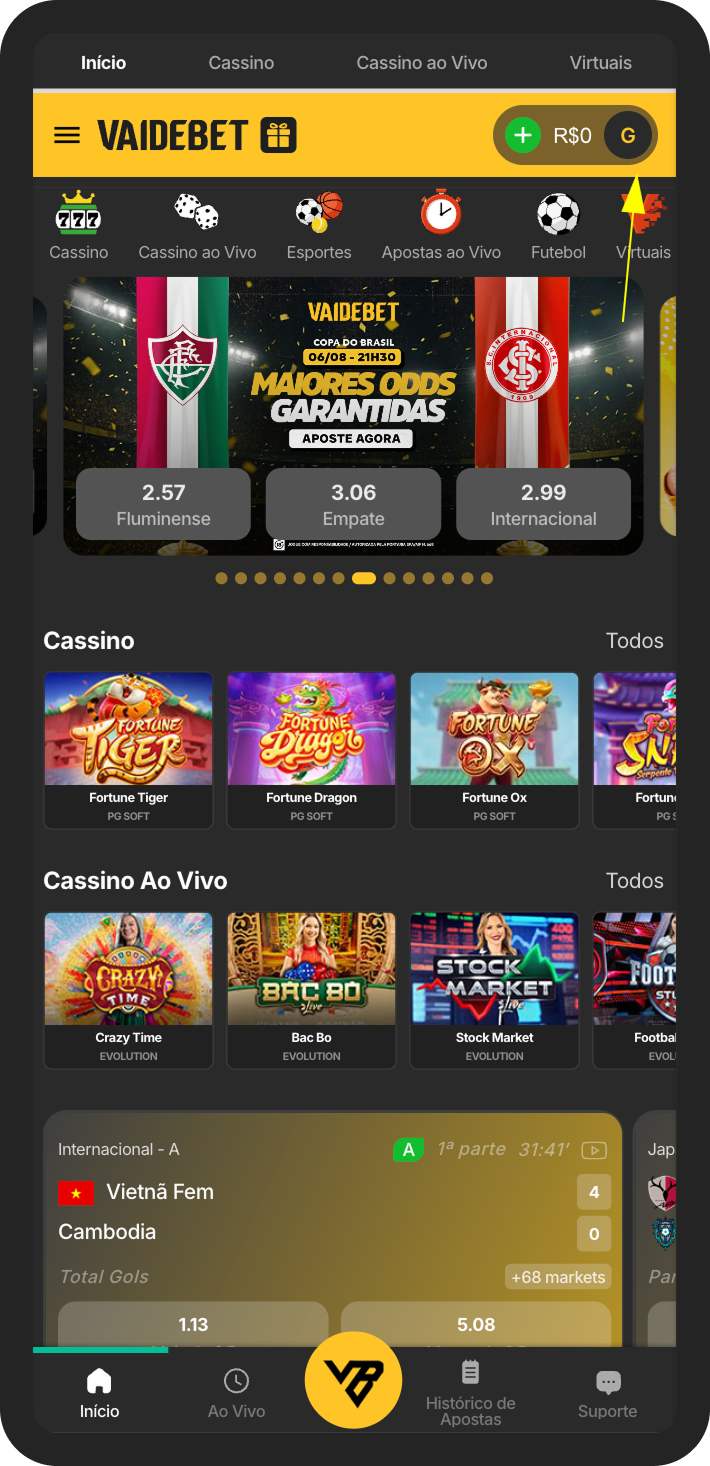Select Fluminense odds 2.57

(x=163, y=504)
